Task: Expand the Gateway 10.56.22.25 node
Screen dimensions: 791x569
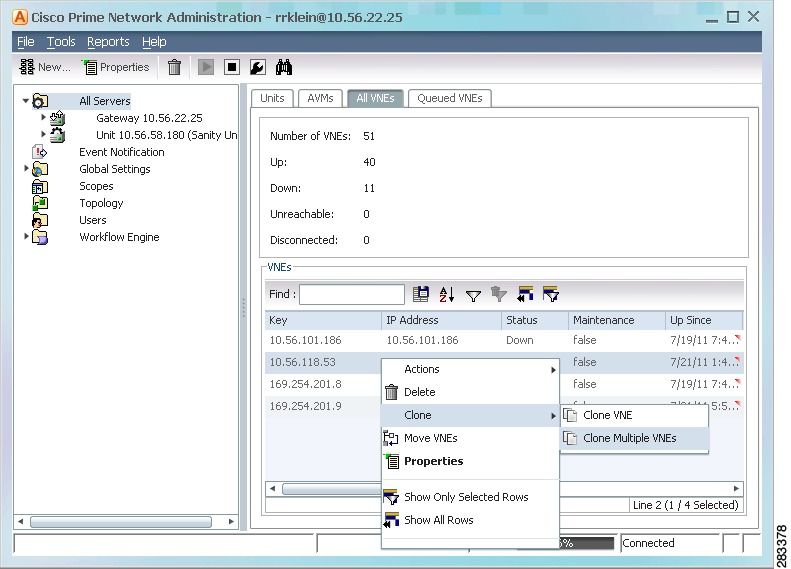Action: [x=43, y=118]
